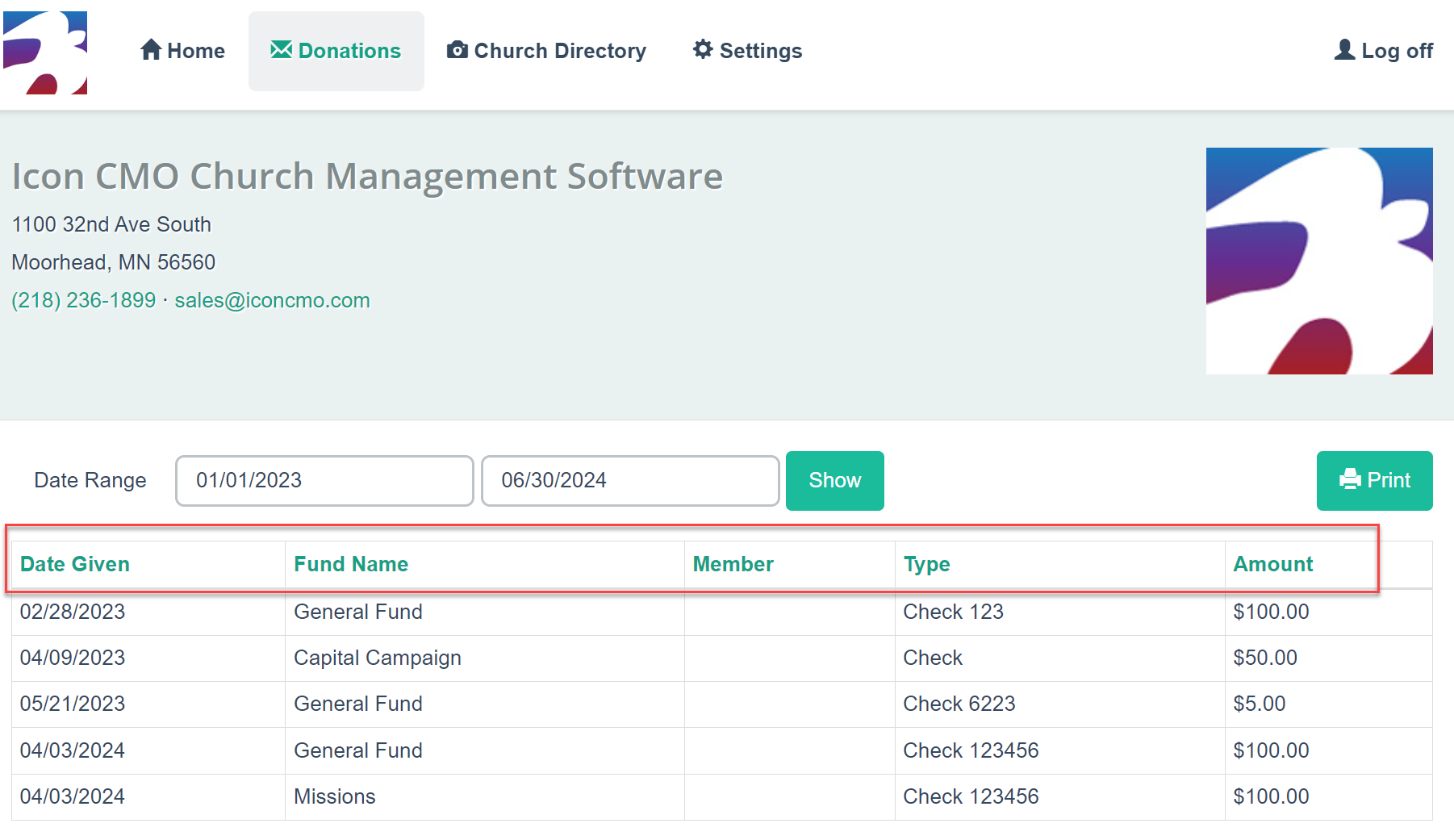This screenshot has height=840, width=1454.
Task: Show donations for the date range
Action: 835,481
